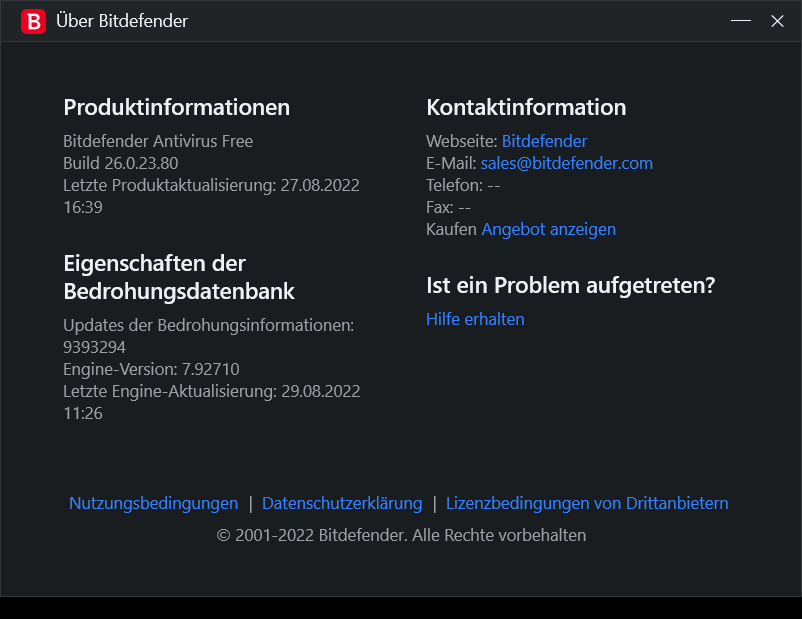802x619 pixels.
Task: Click Updates der Bedrohungsinformationen: label
Action: tap(209, 325)
